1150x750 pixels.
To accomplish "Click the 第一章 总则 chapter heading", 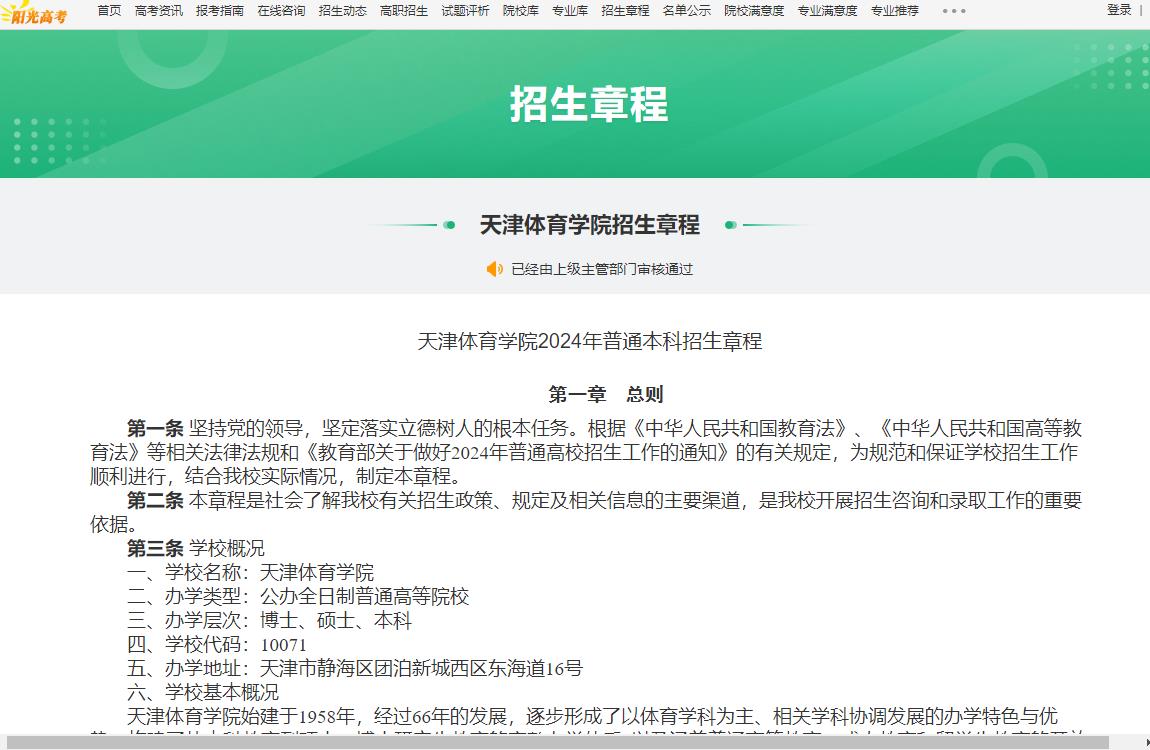I will coord(606,394).
